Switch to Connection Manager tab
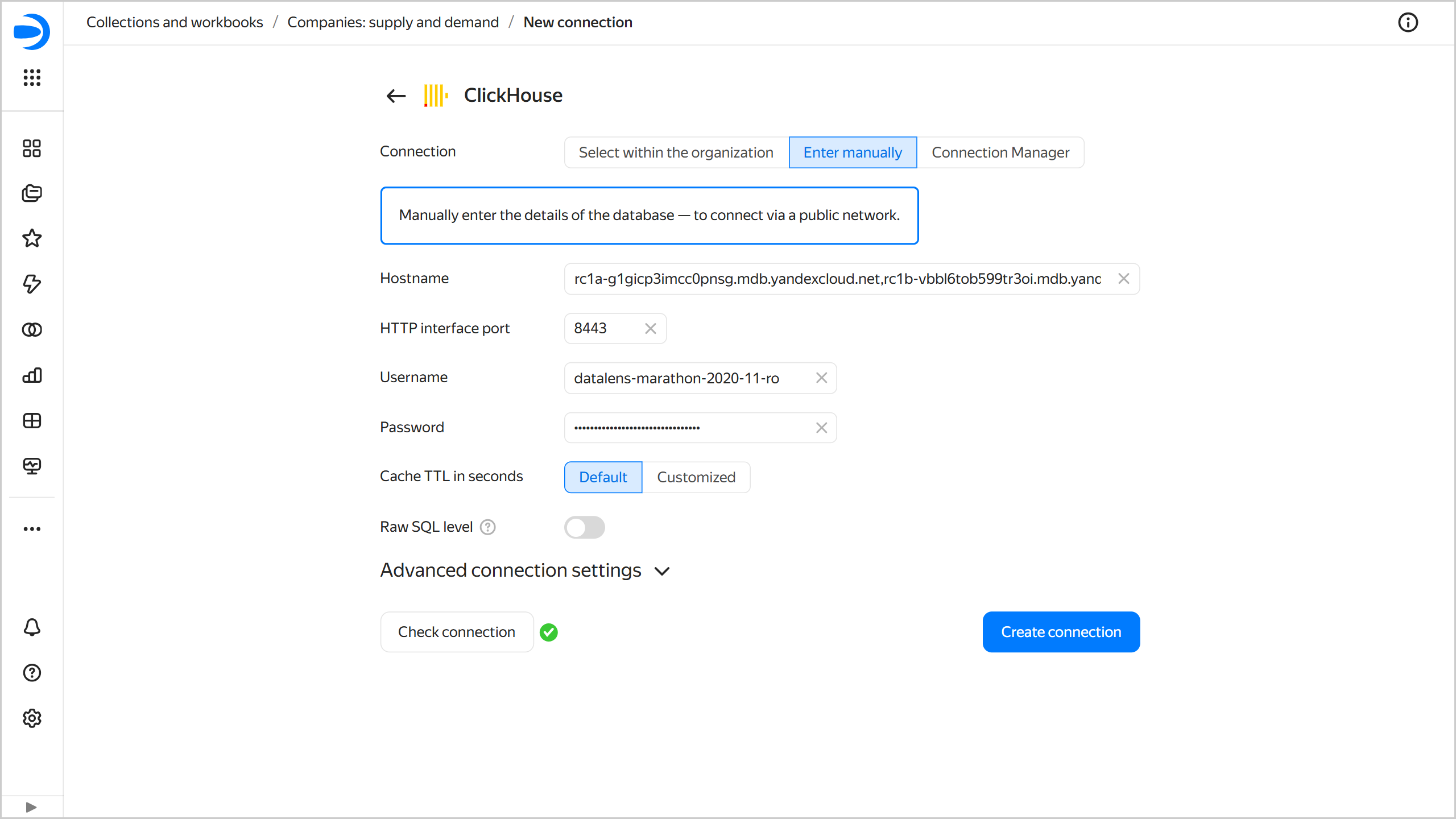The height and width of the screenshot is (819, 1456). coord(1000,152)
